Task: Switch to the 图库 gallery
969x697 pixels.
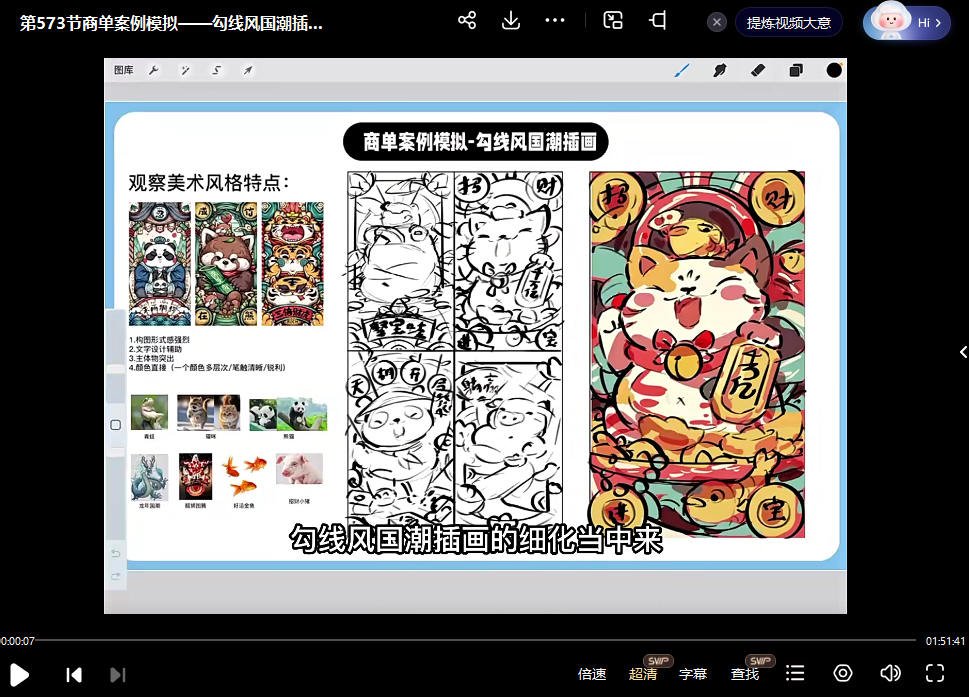Action: tap(123, 70)
